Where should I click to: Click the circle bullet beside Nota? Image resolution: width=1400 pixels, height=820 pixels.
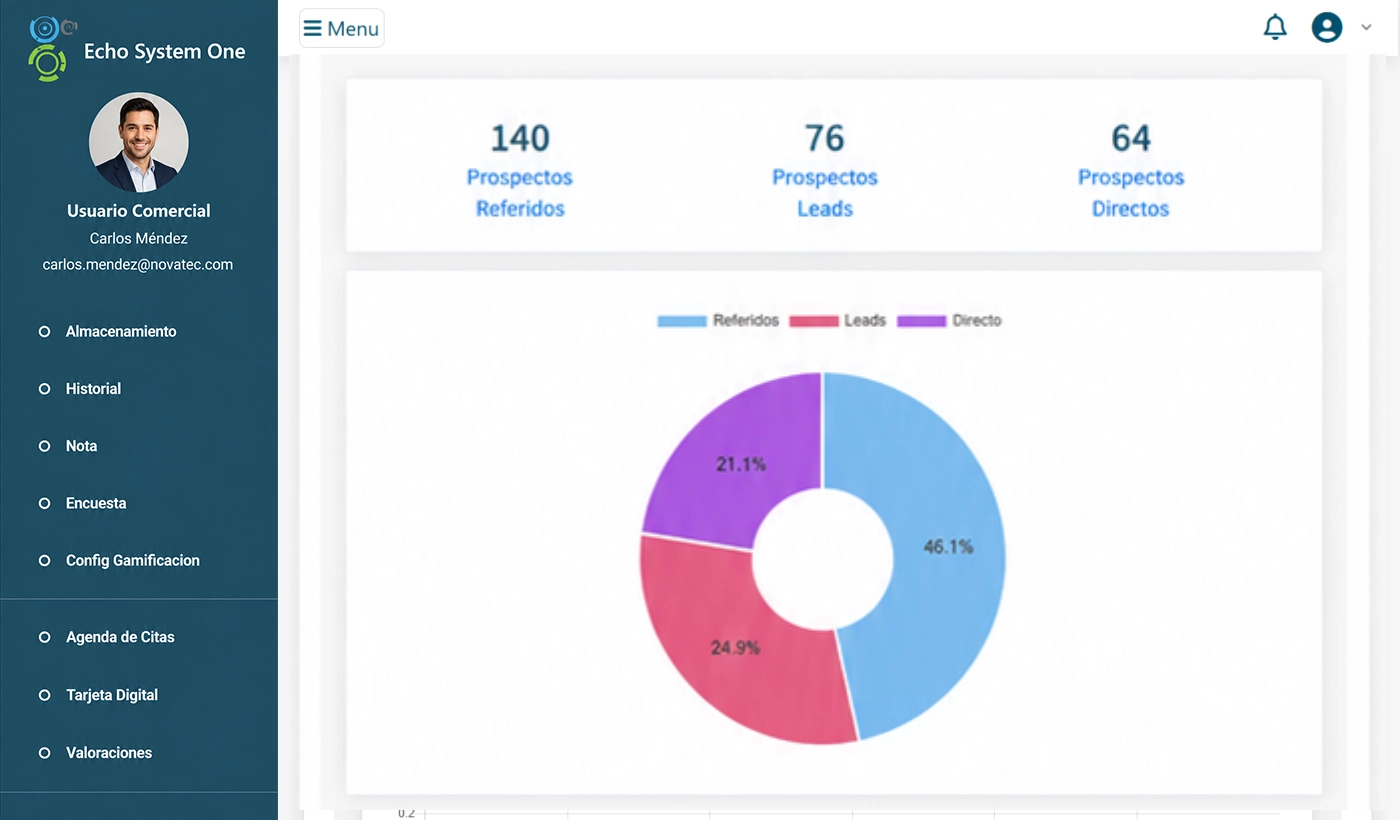coord(44,446)
